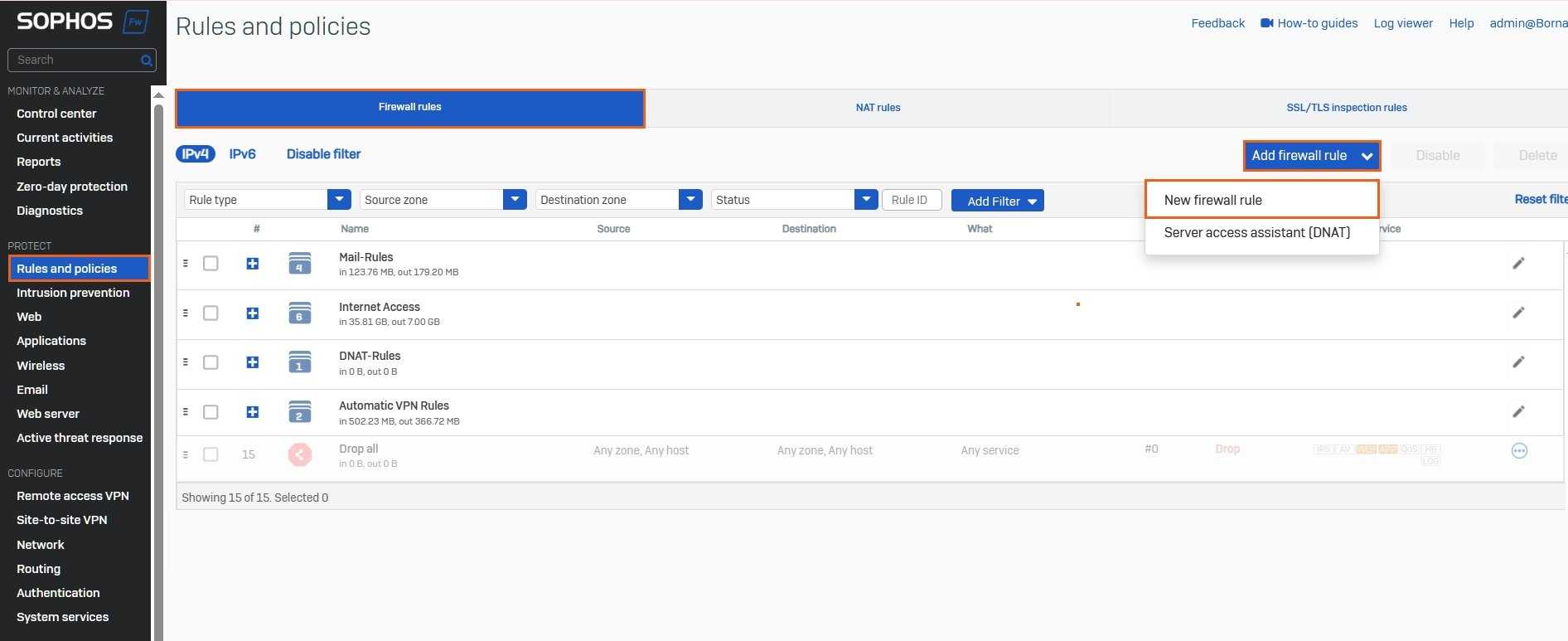
Task: Grab the Mail-Rules row drag handle
Action: click(x=186, y=263)
